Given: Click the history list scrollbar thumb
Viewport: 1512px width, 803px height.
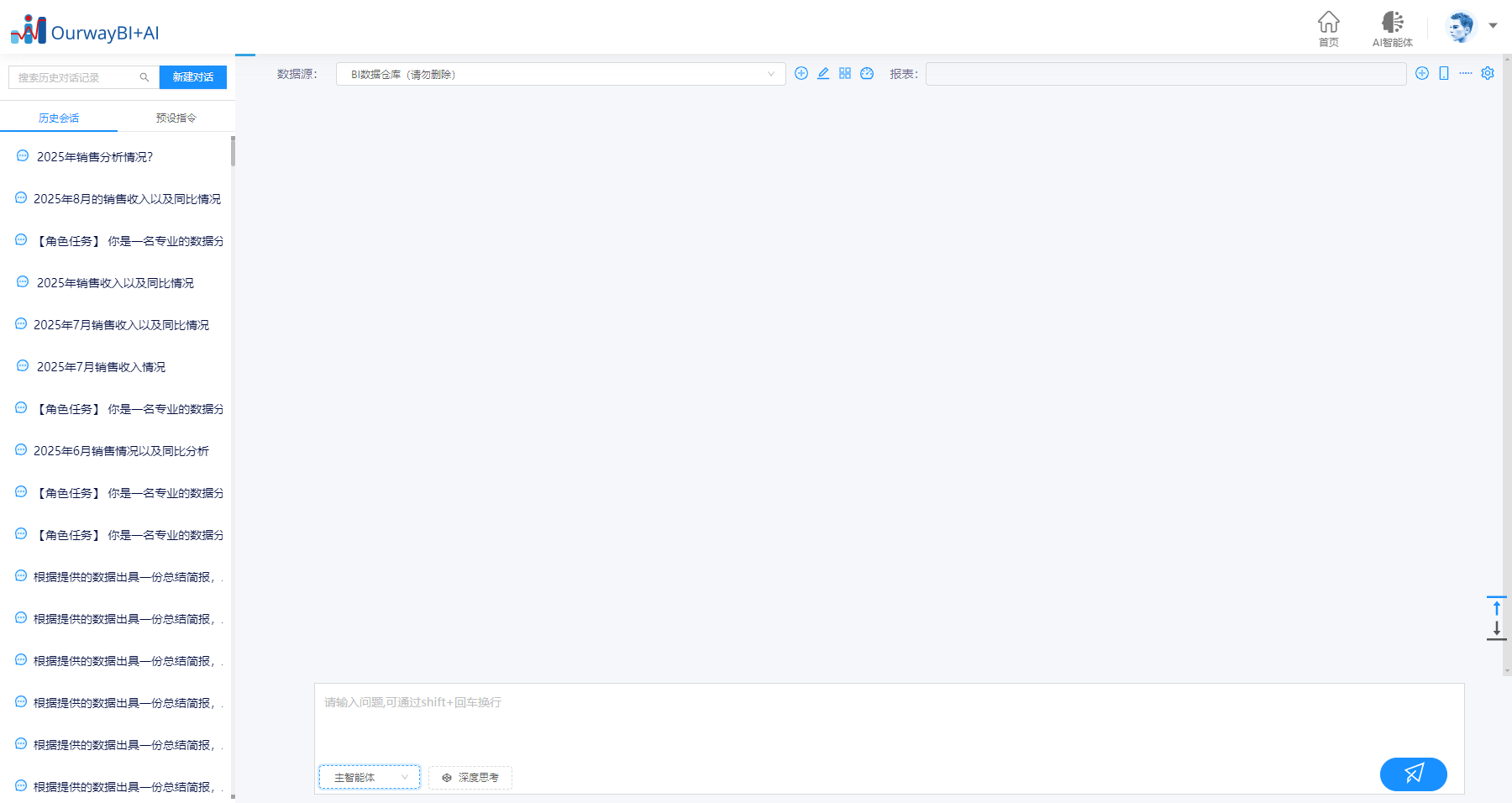Looking at the screenshot, I should 233,152.
